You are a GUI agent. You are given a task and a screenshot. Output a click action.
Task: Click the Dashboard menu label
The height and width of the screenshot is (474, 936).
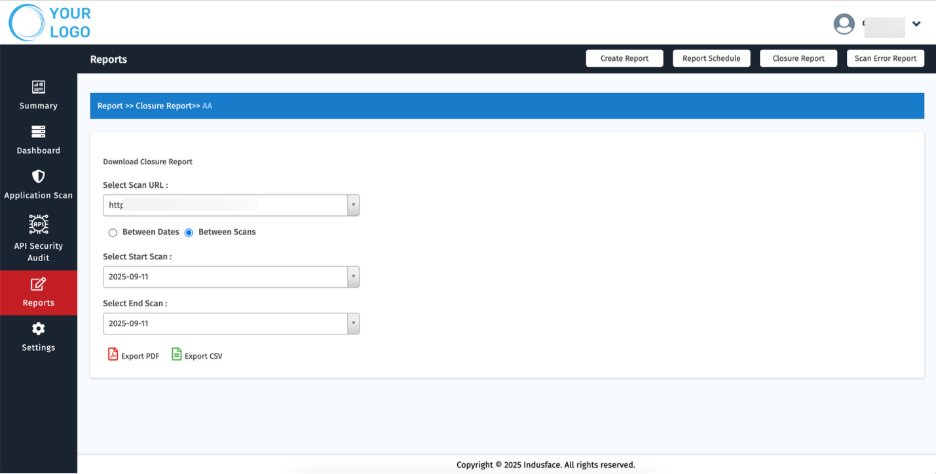[38, 150]
